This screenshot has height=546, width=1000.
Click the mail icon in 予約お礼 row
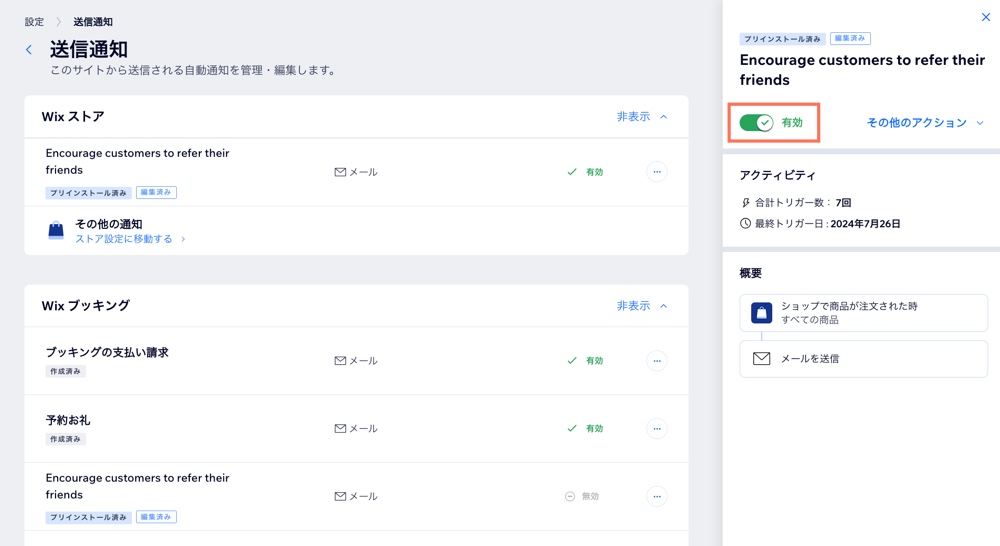pos(341,429)
